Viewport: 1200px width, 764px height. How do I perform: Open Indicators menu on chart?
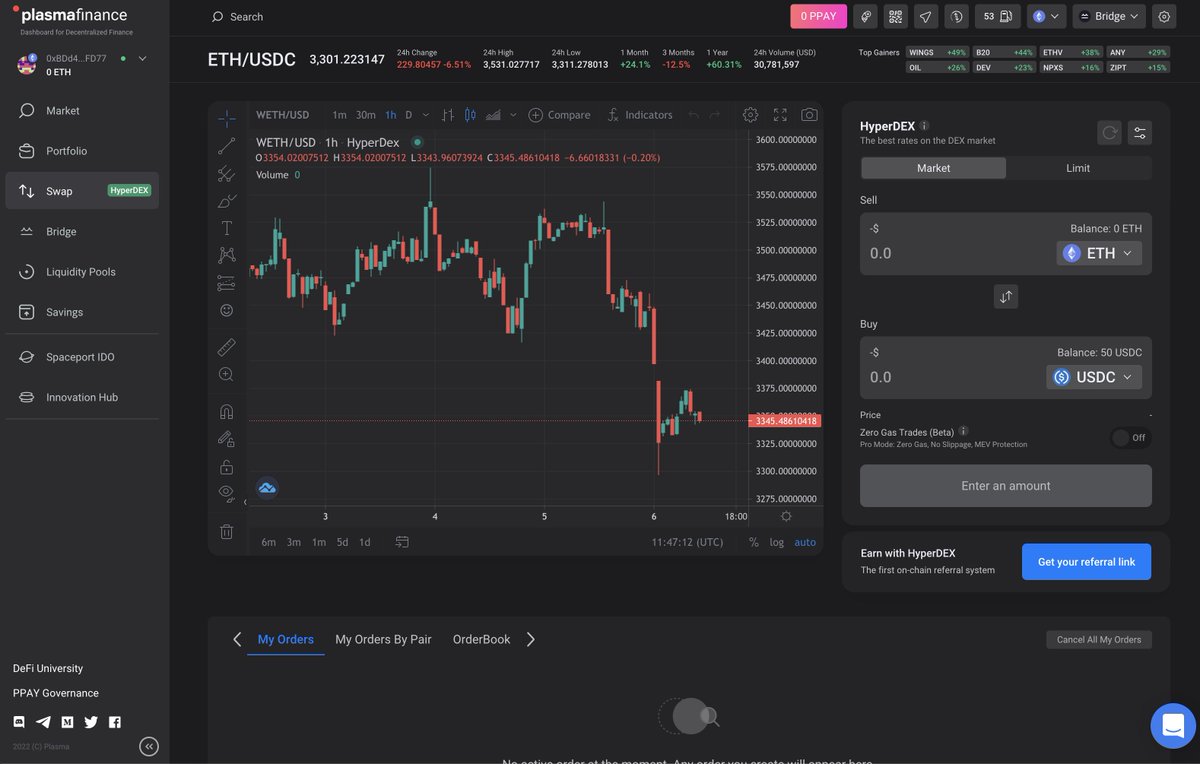(640, 115)
